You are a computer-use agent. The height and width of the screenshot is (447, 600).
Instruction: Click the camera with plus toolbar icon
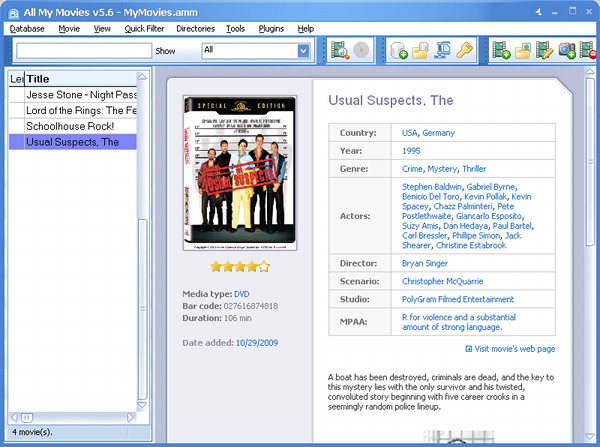(567, 50)
